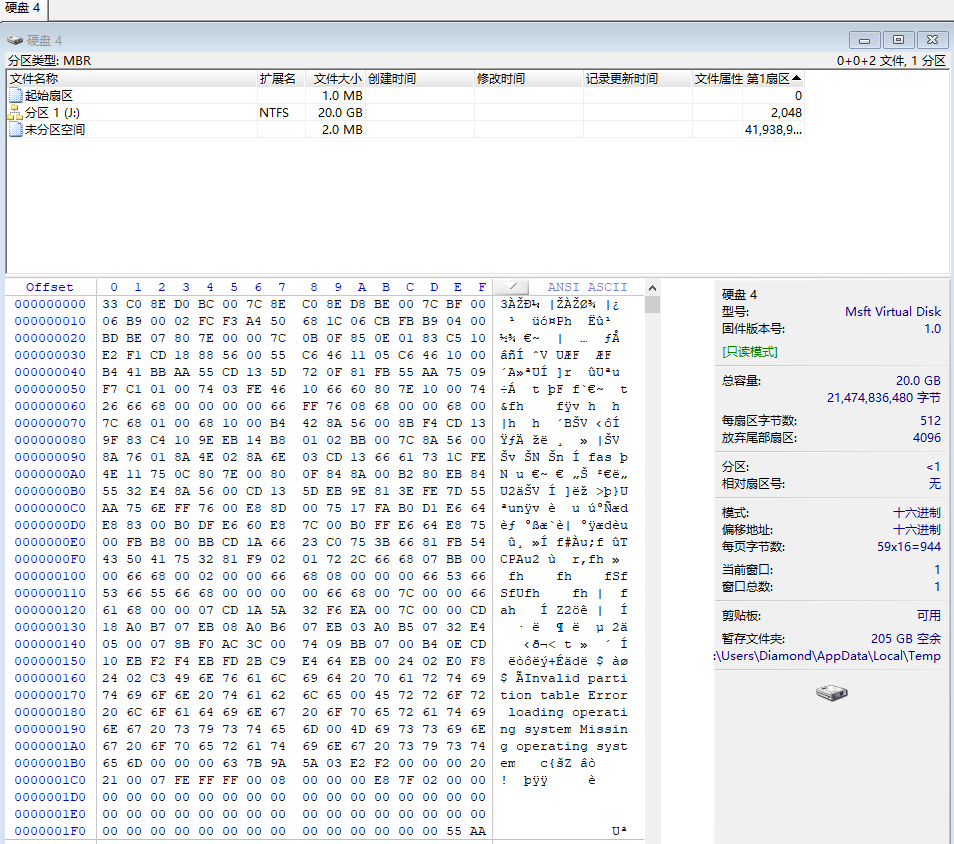
Task: Click the hex view scrollbar thumb
Action: (x=652, y=304)
